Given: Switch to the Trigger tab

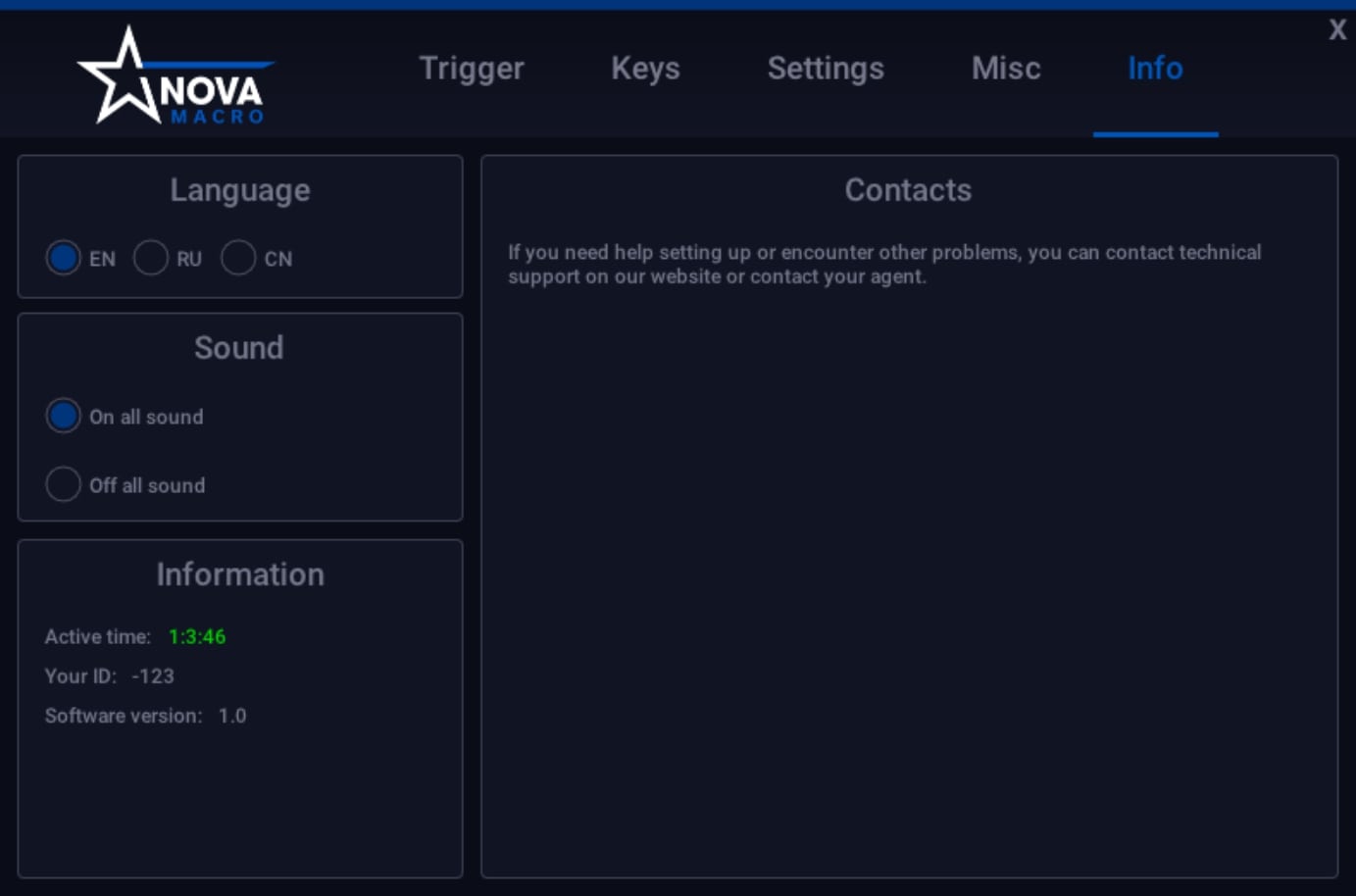Looking at the screenshot, I should click(x=472, y=69).
